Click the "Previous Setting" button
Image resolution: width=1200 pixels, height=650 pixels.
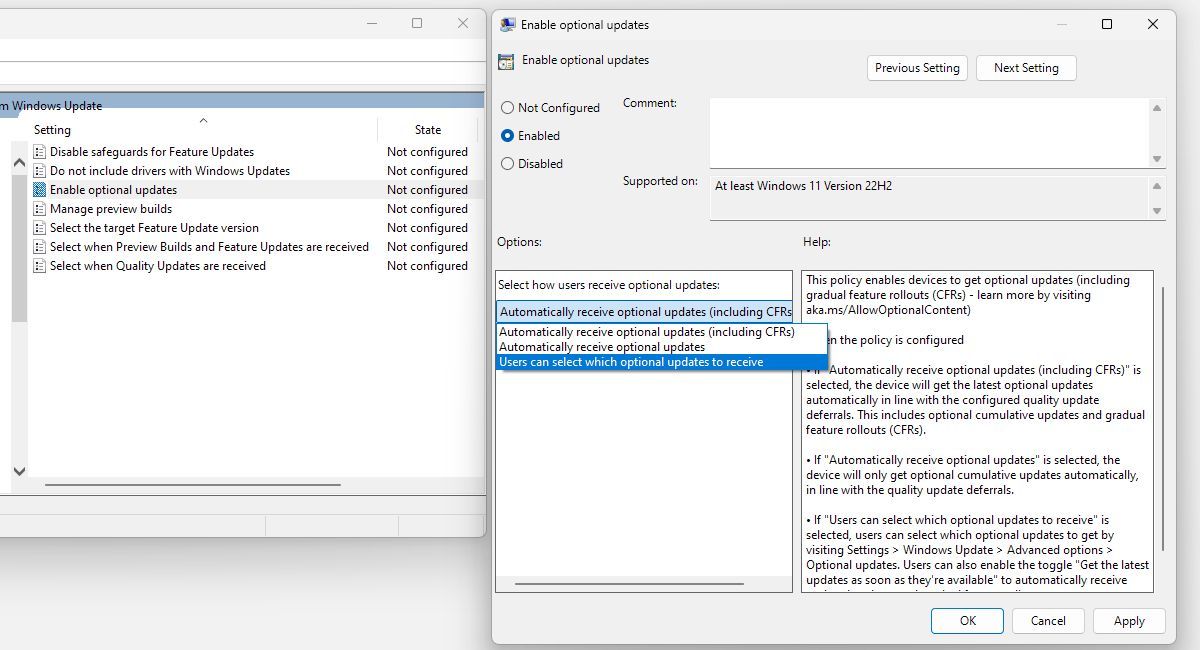click(x=917, y=67)
